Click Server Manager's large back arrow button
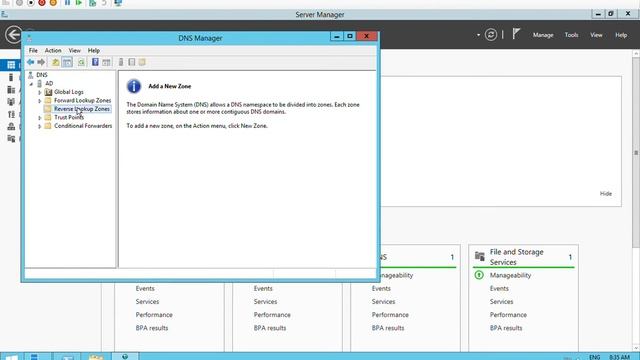This screenshot has width=640, height=360. click(x=13, y=34)
